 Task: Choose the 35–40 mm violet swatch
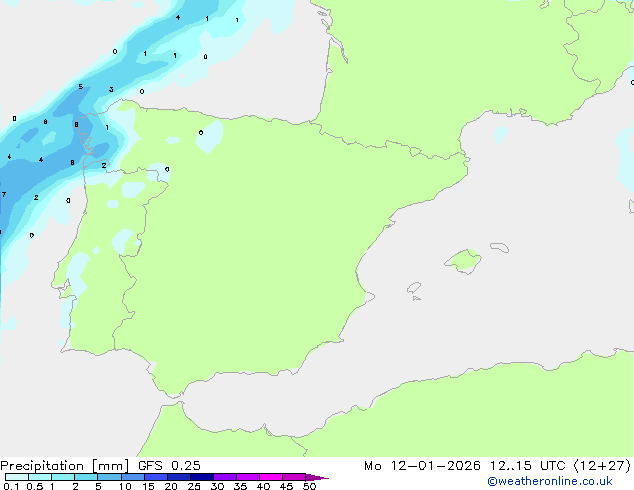click(x=248, y=477)
